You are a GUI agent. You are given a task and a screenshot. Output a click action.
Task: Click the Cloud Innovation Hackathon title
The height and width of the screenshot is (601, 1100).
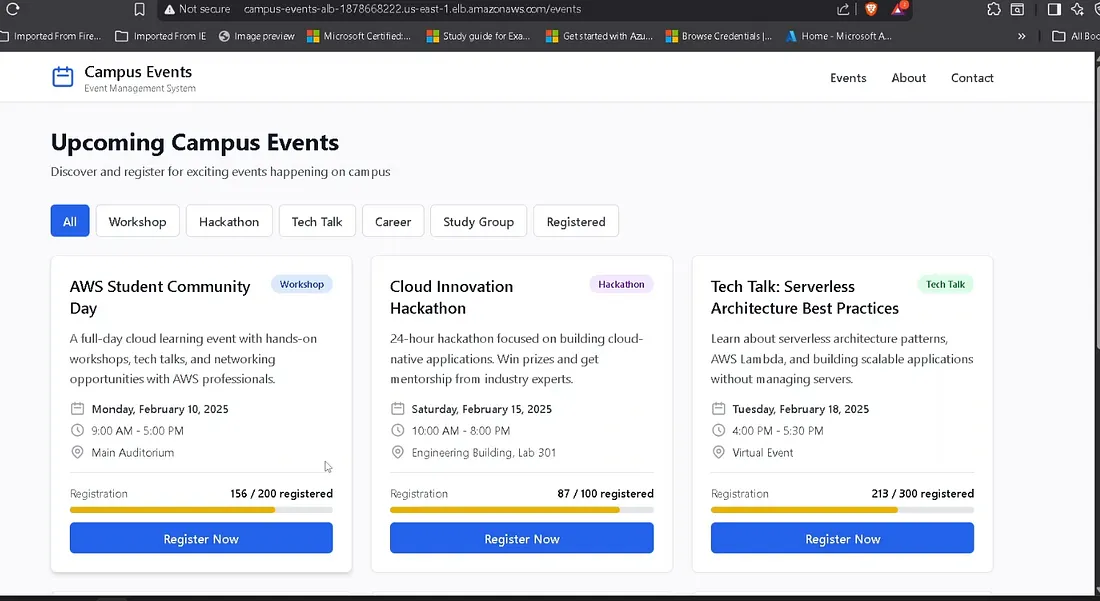[452, 297]
